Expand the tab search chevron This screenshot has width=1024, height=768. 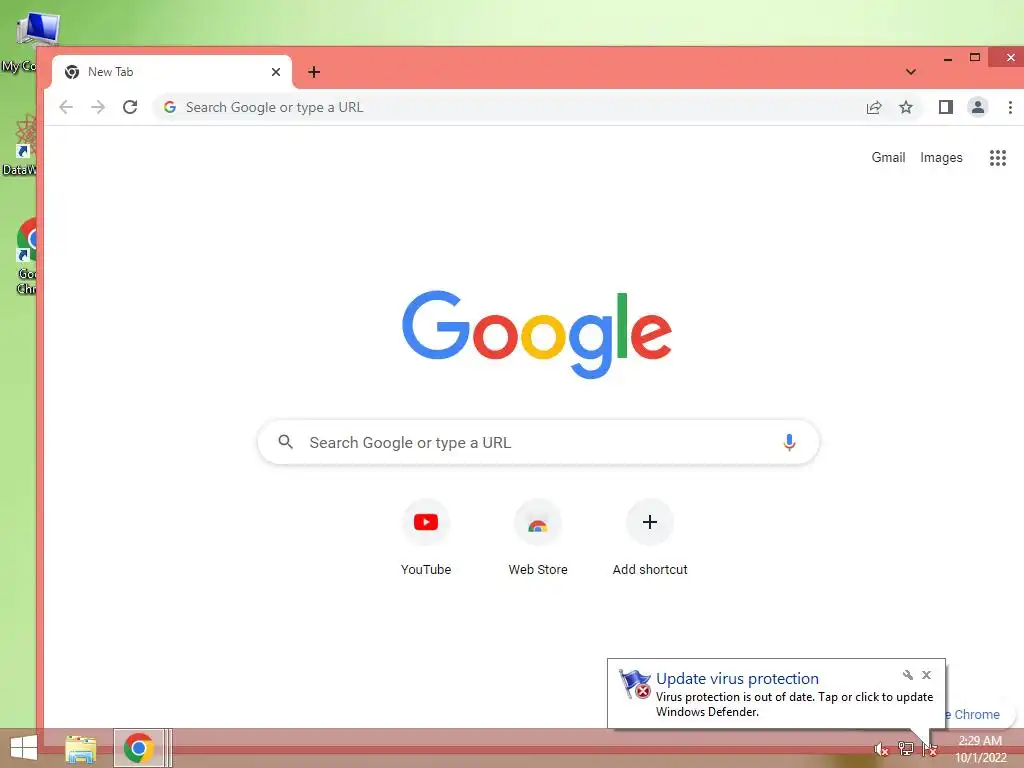point(910,72)
